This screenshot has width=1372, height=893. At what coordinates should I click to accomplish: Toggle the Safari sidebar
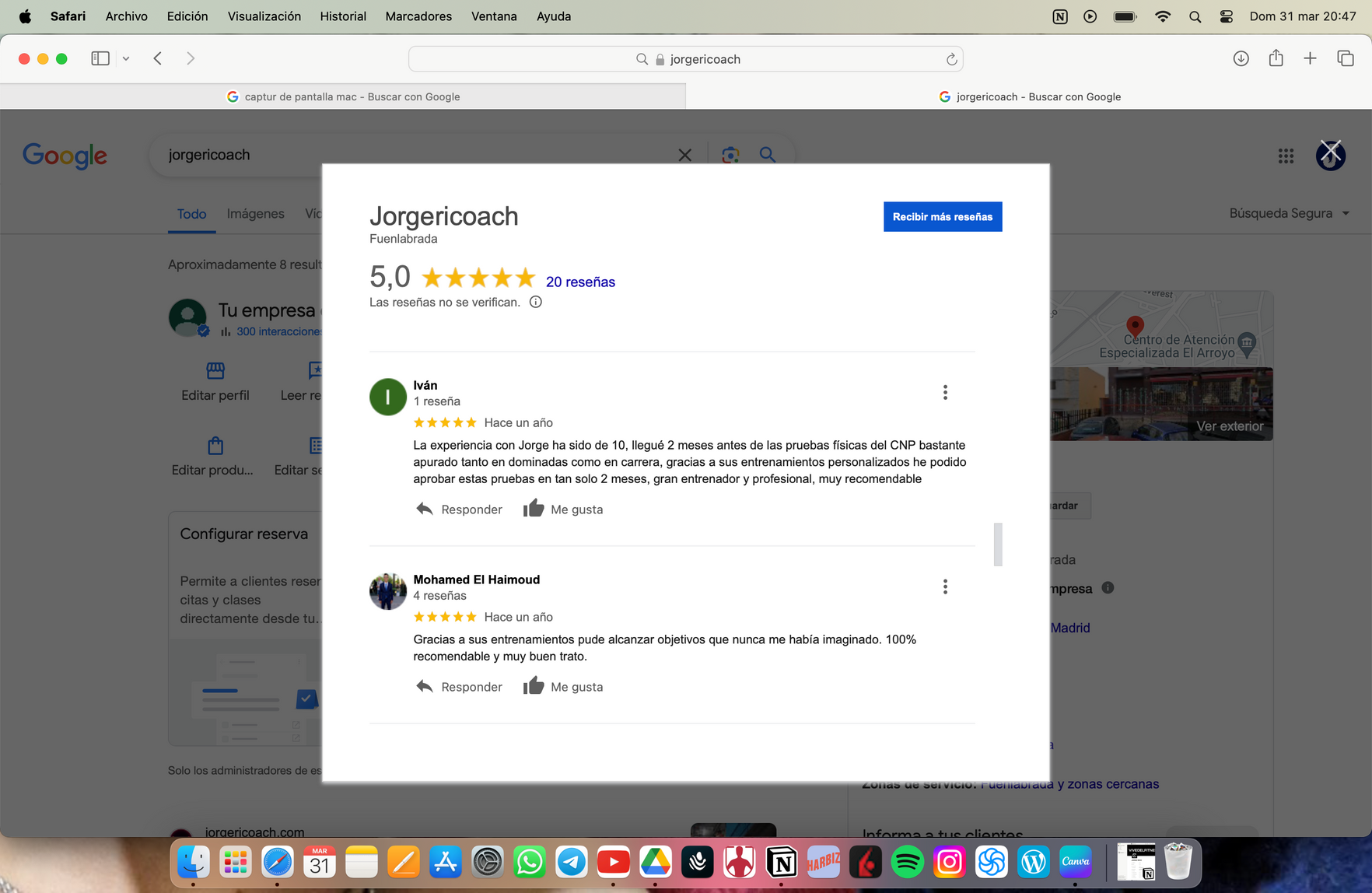(x=100, y=58)
